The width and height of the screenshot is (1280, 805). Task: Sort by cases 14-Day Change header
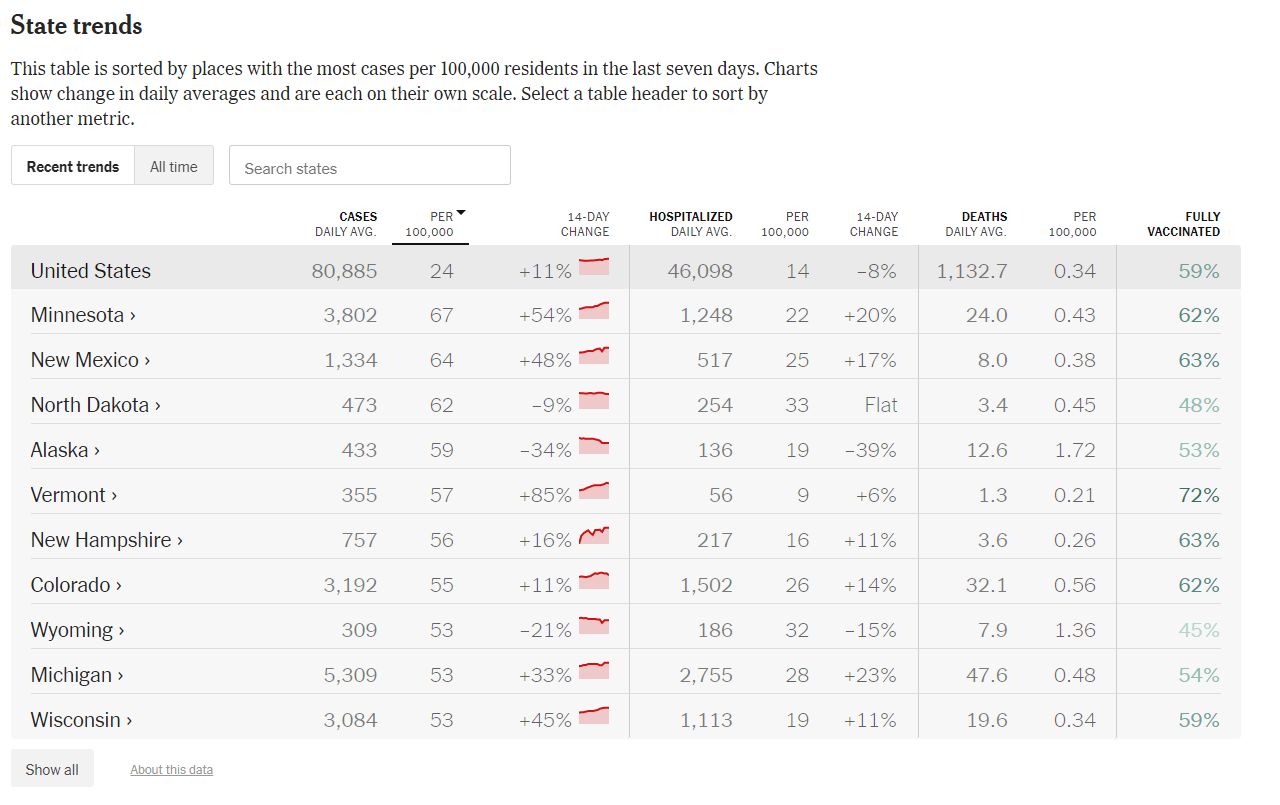click(587, 224)
